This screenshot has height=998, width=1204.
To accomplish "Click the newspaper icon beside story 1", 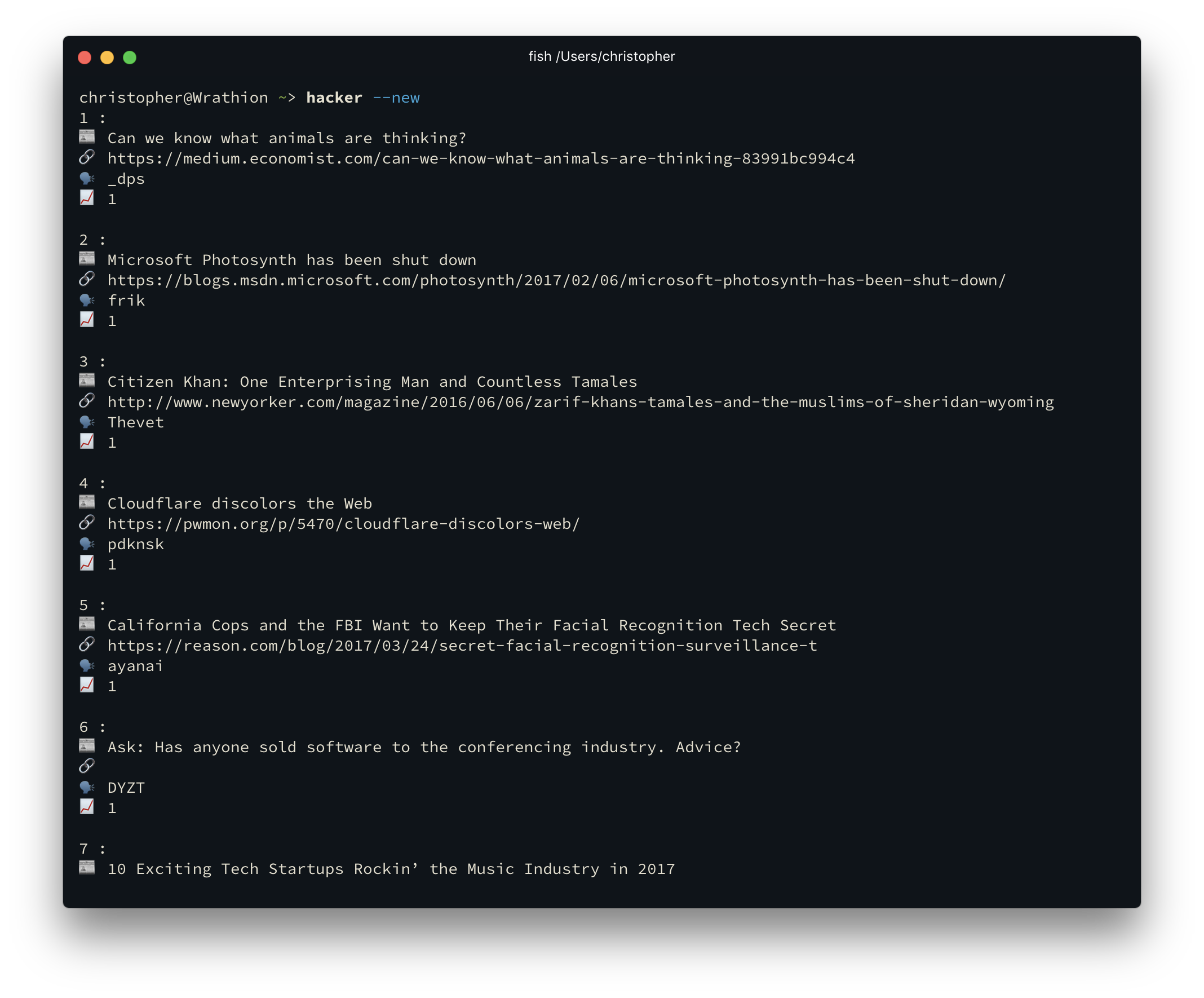I will point(87,138).
